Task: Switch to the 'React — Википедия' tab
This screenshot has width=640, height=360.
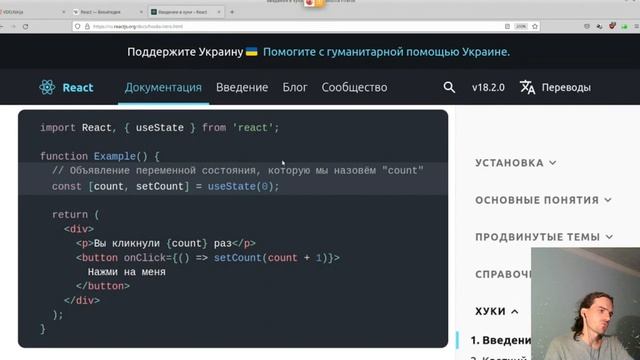Action: pos(108,12)
